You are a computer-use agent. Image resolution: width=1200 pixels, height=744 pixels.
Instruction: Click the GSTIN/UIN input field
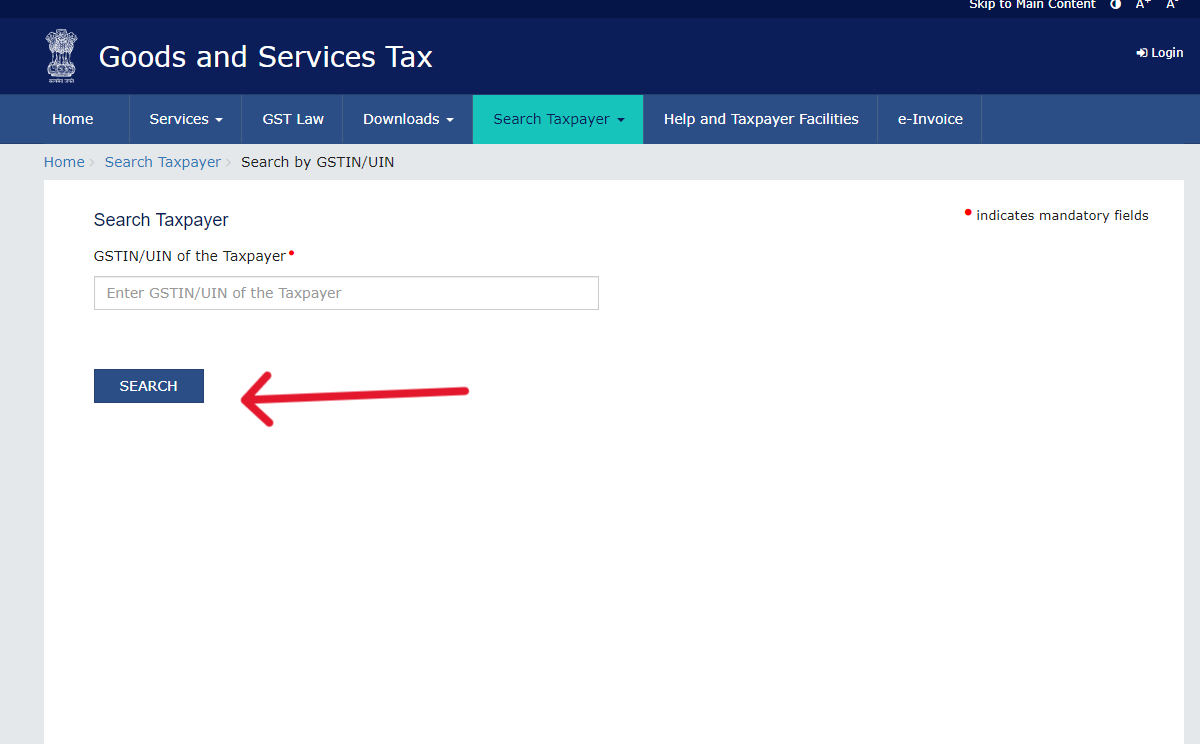[x=345, y=292]
